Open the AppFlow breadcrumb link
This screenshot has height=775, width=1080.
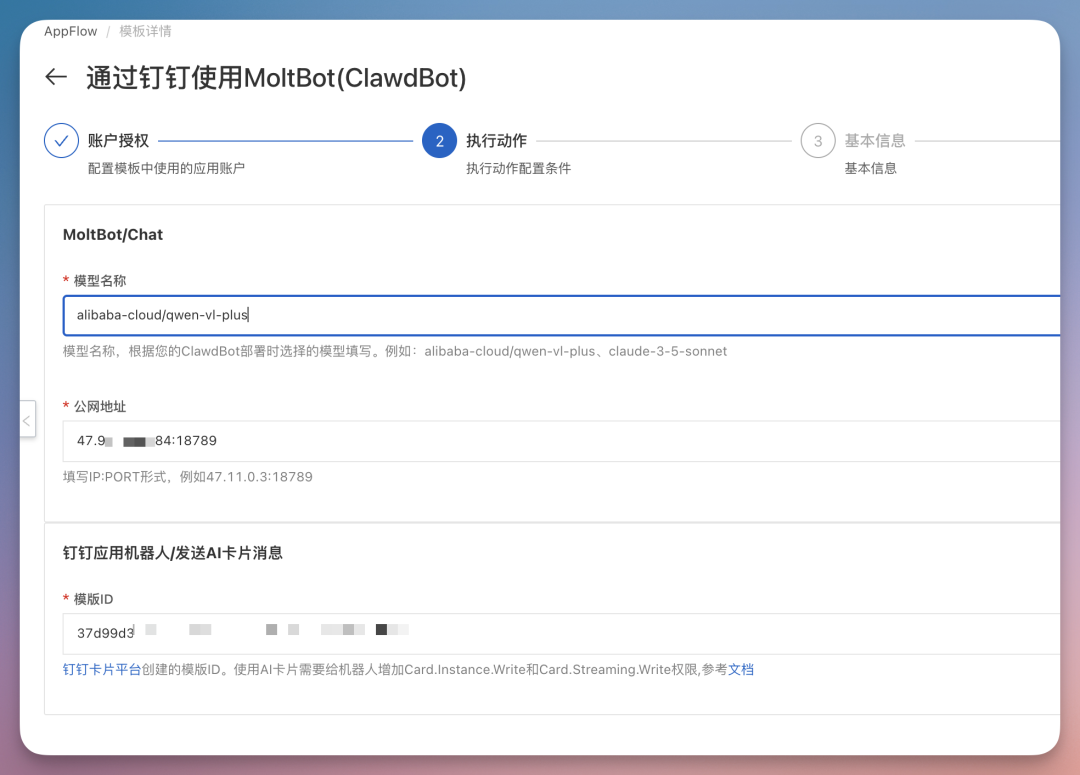tap(70, 31)
